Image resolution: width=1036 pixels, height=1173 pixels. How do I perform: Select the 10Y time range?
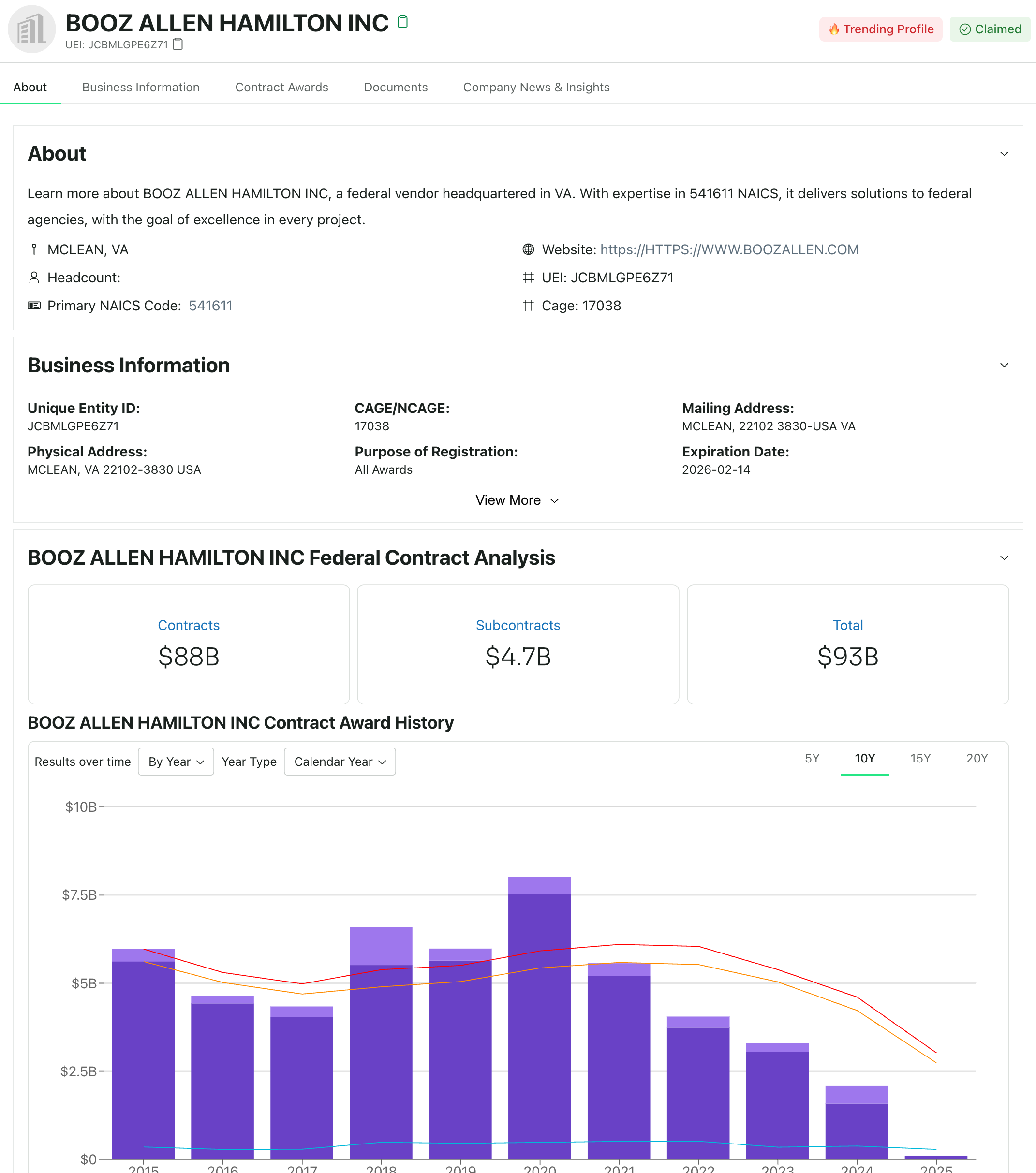point(864,759)
